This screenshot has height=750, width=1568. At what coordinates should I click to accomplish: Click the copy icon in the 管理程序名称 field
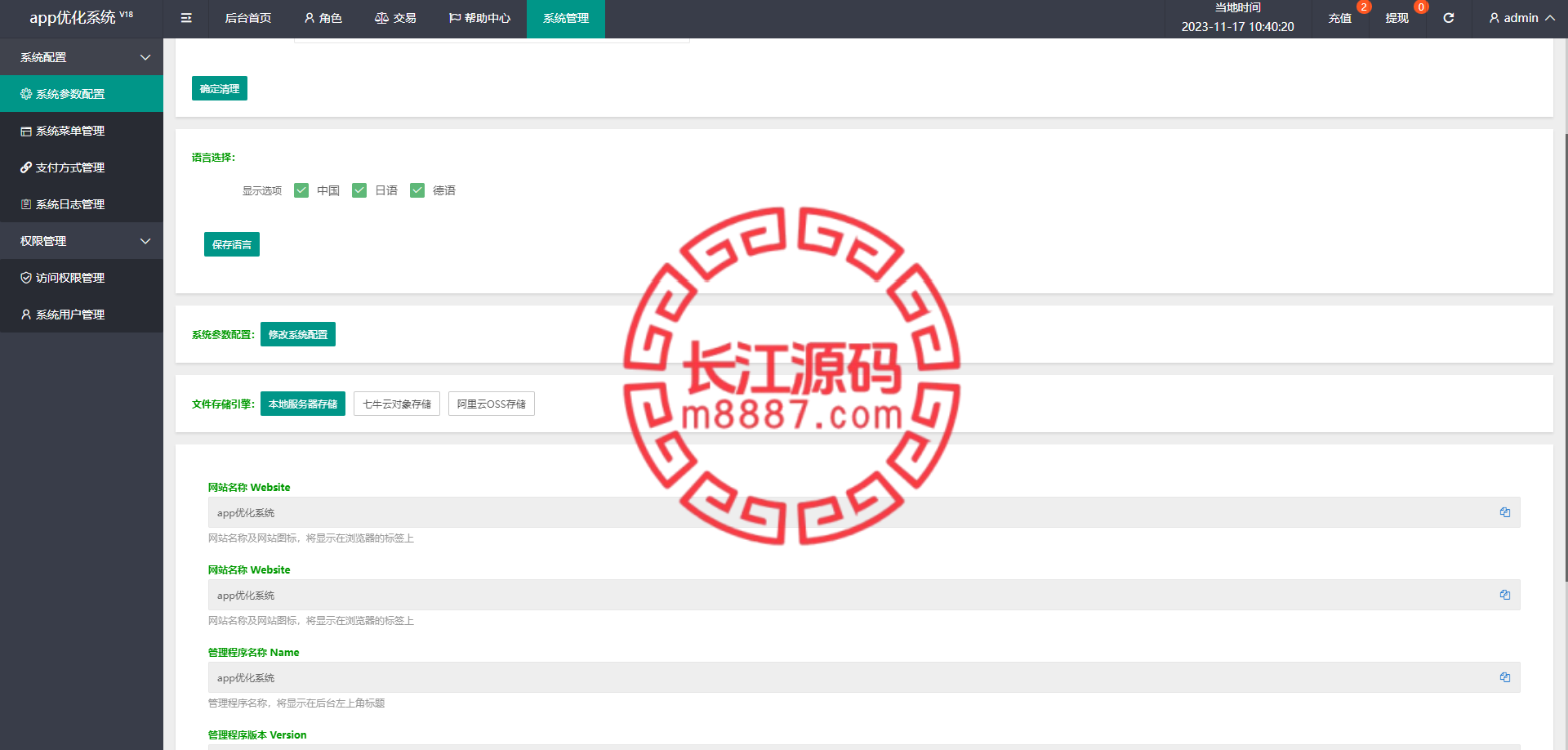point(1505,677)
